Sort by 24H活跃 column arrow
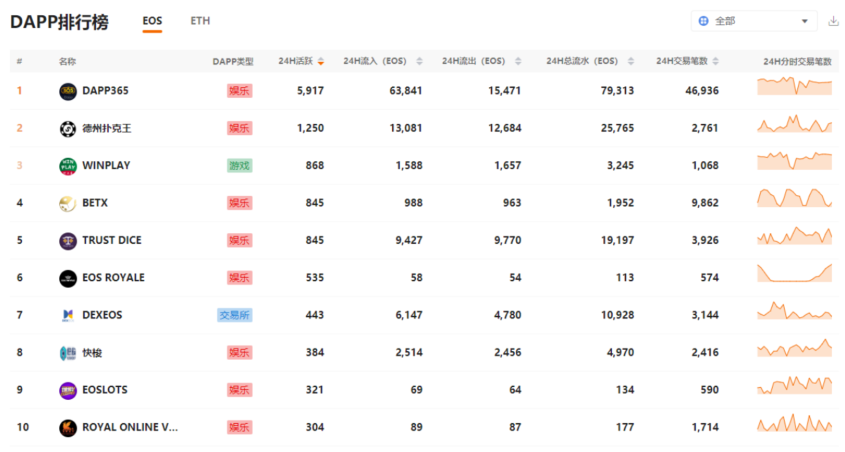 click(x=321, y=61)
